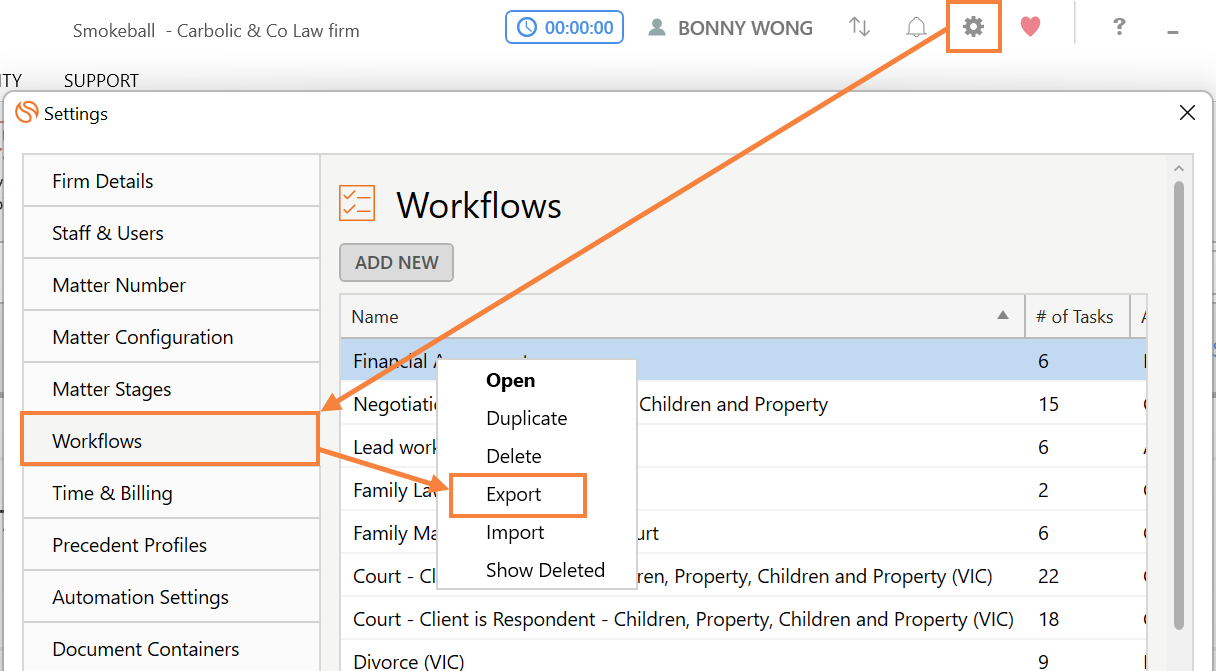This screenshot has width=1216, height=671.
Task: Open Time & Billing settings
Action: tap(171, 493)
